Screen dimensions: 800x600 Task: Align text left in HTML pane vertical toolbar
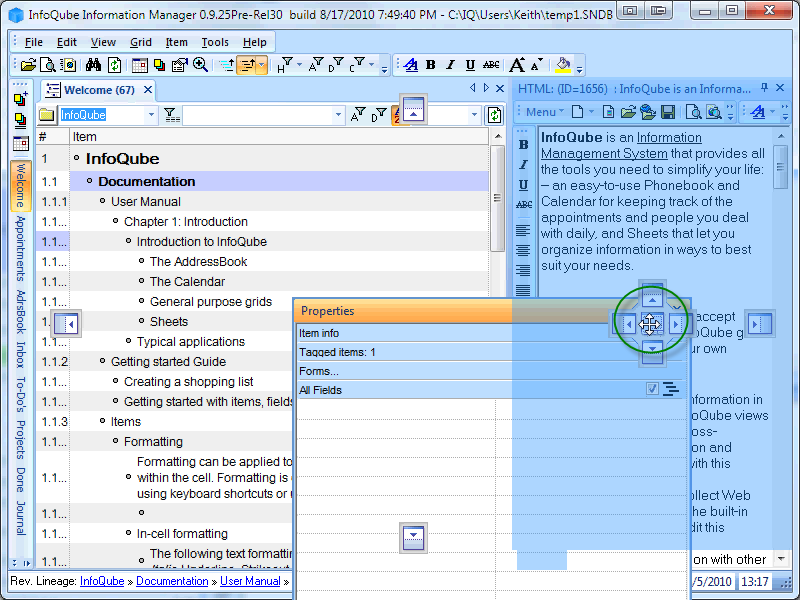coord(523,230)
